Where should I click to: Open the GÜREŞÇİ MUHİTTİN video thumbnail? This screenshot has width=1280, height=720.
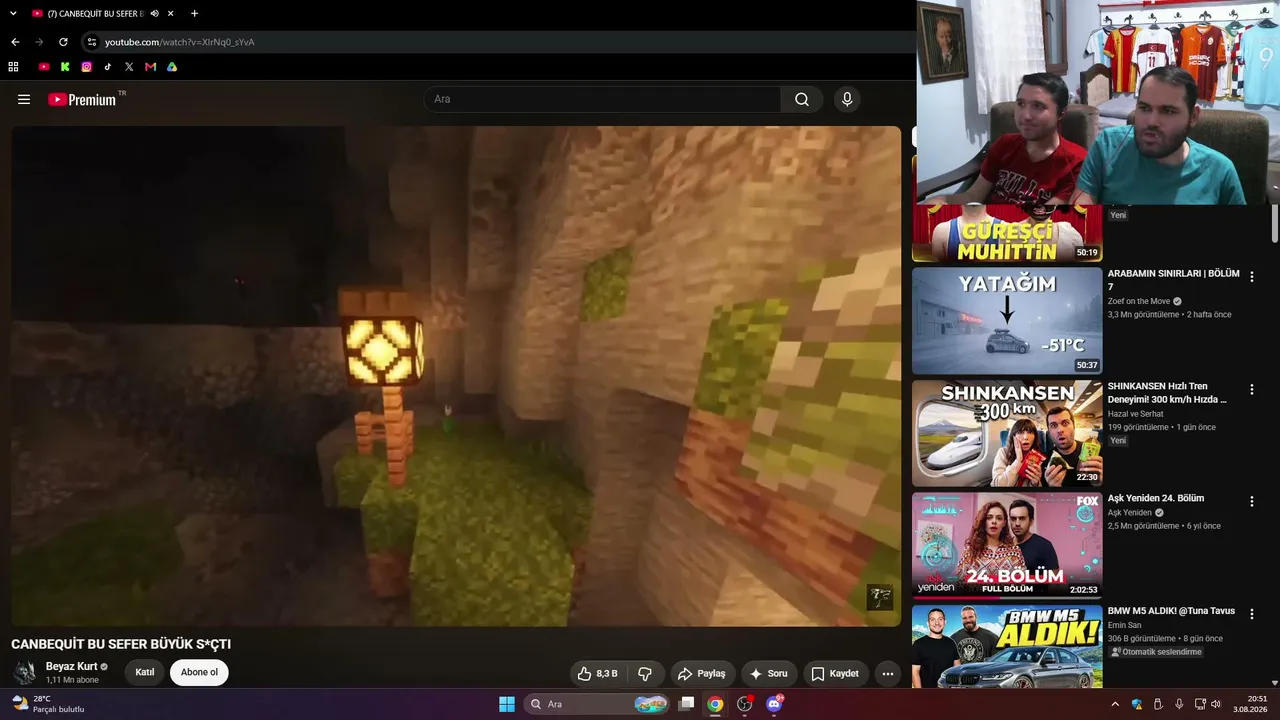[1007, 232]
